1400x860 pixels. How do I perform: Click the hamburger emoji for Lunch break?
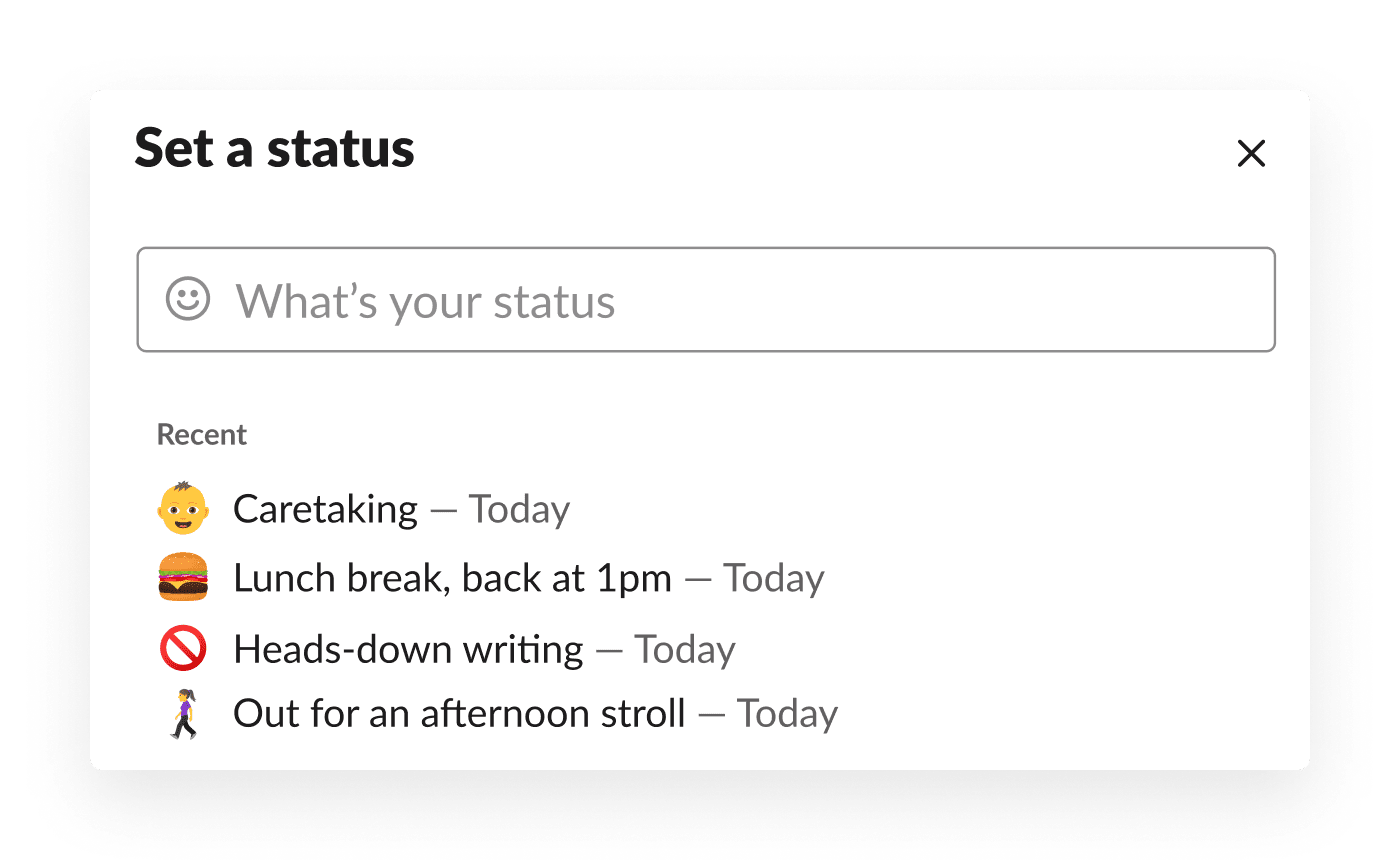[x=183, y=578]
